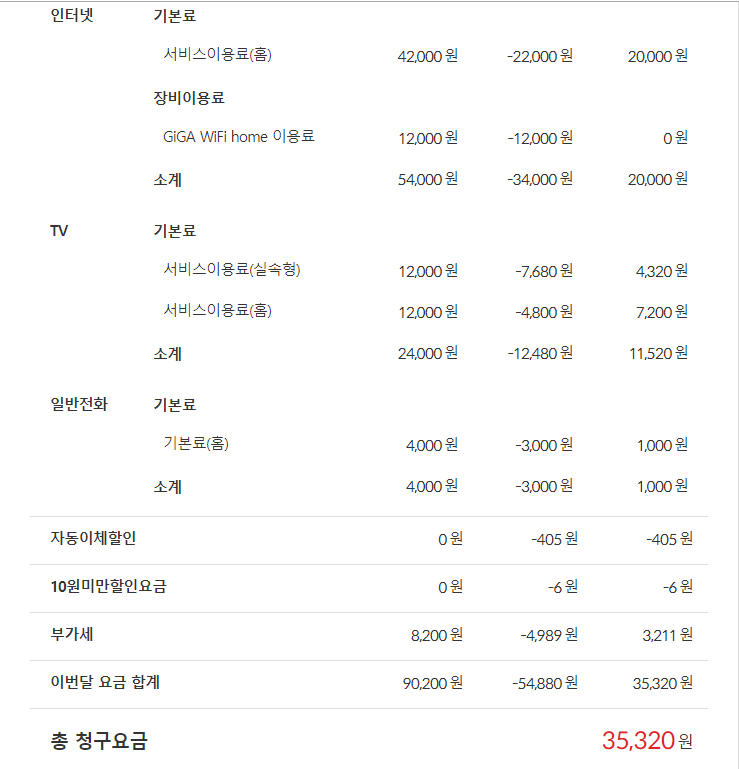Click the 이번달 요금 합계 label

(105, 683)
